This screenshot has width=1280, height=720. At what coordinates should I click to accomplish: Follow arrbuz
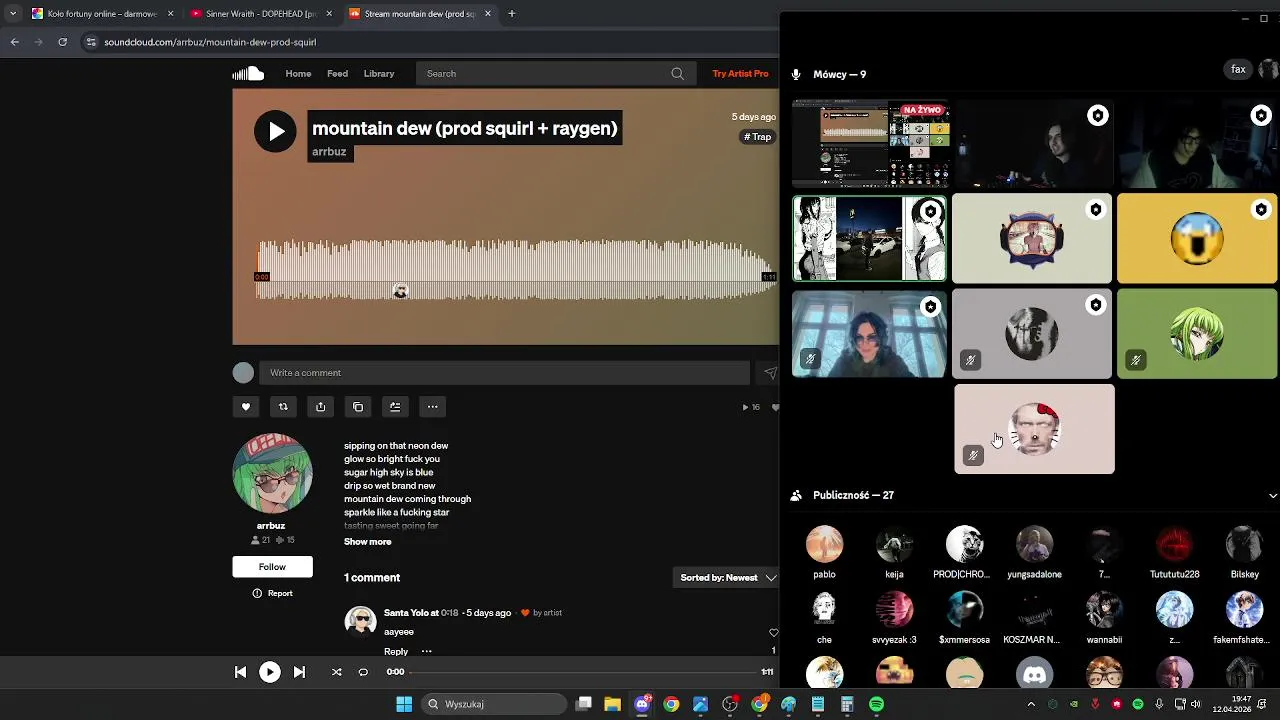[x=272, y=567]
